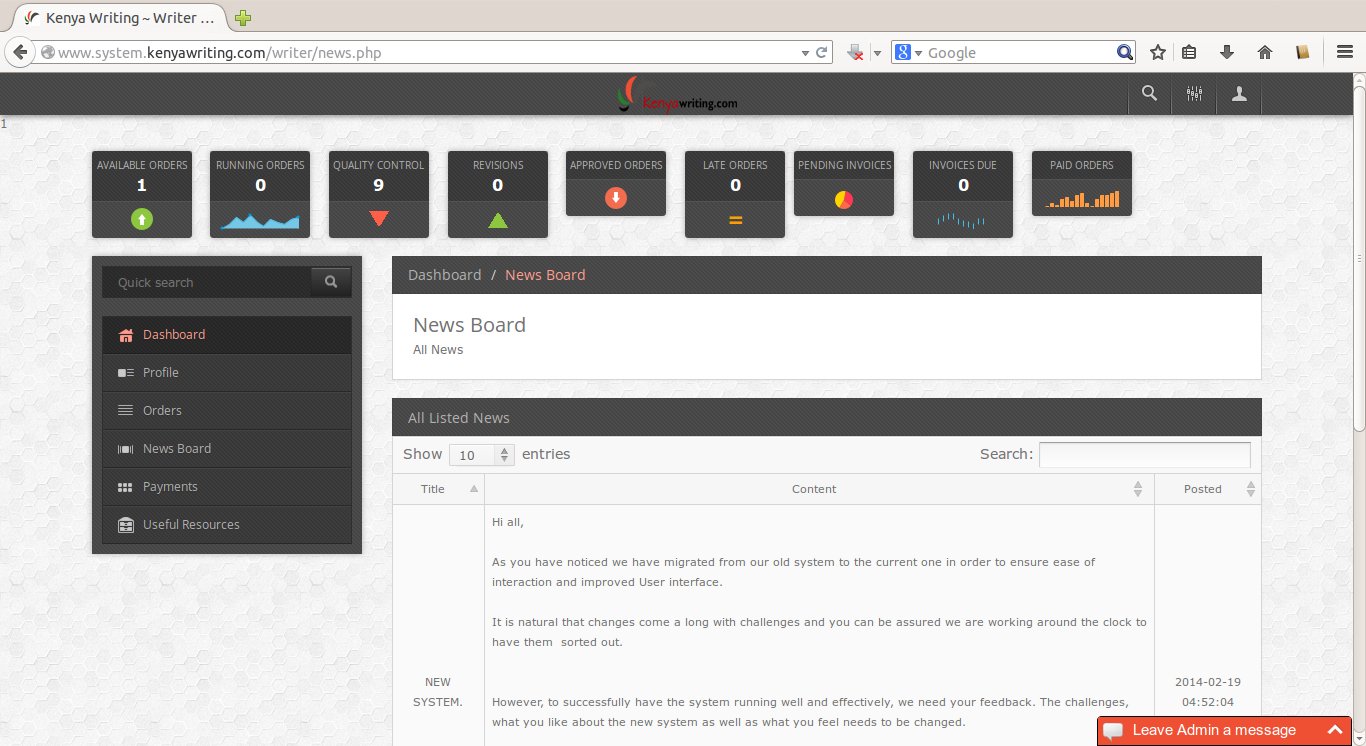This screenshot has width=1366, height=746.
Task: Click the red triangle under Quality Control
Action: point(379,218)
